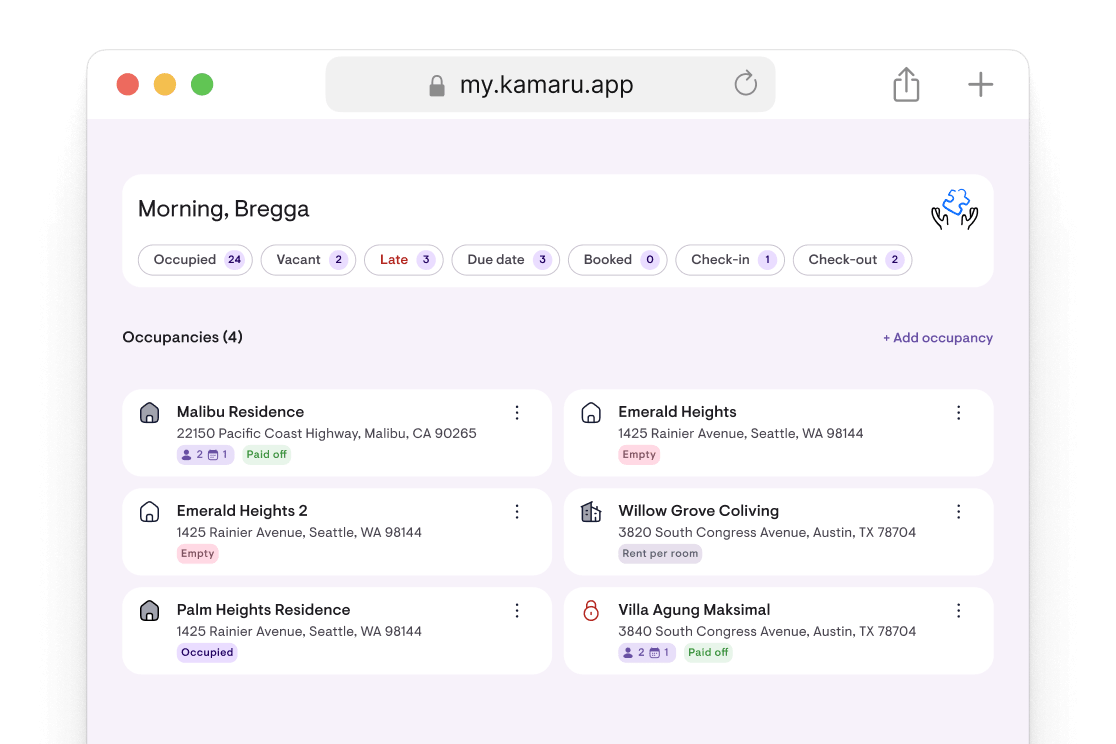
Task: Click the red close window button
Action: pyautogui.click(x=127, y=84)
